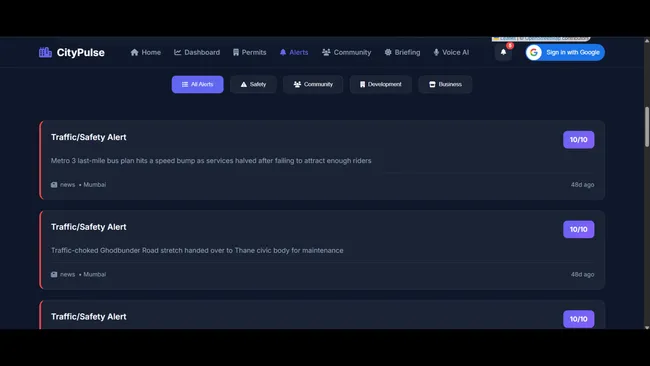Click the title of the Ghodbunder alert card
The height and width of the screenshot is (366, 650).
89,227
